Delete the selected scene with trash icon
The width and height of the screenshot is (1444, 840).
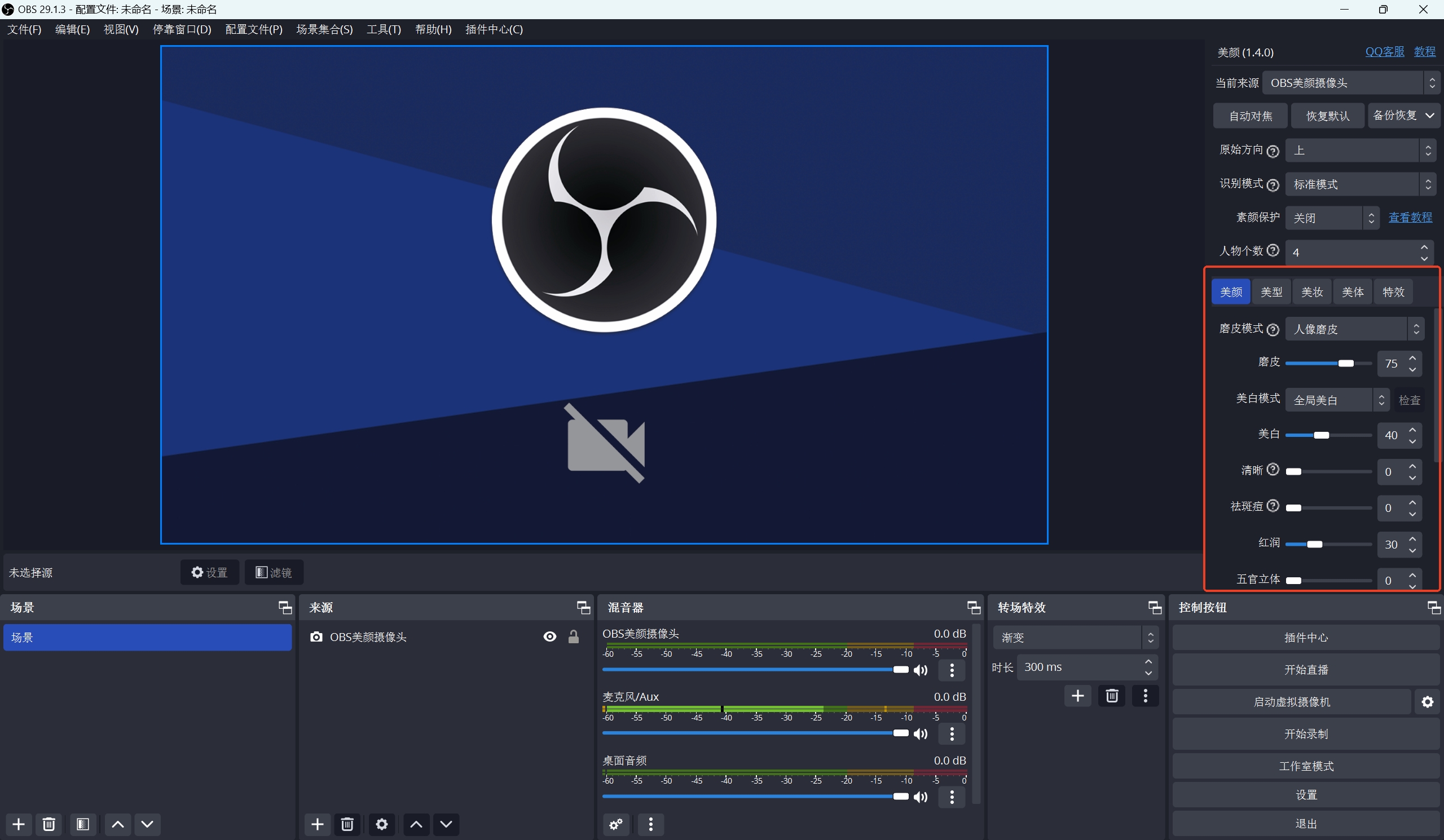pyautogui.click(x=49, y=824)
